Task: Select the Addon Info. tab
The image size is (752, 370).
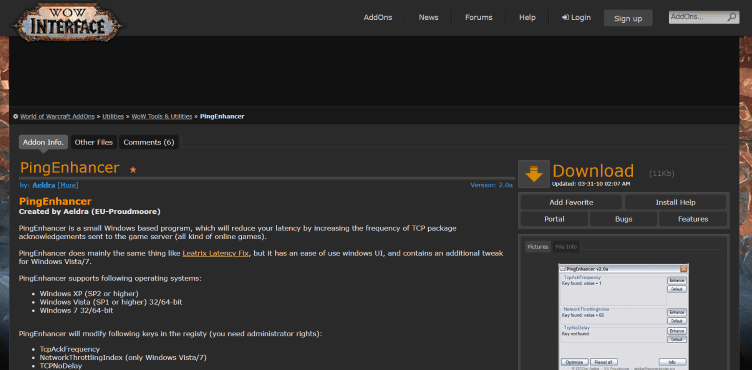Action: coord(43,142)
